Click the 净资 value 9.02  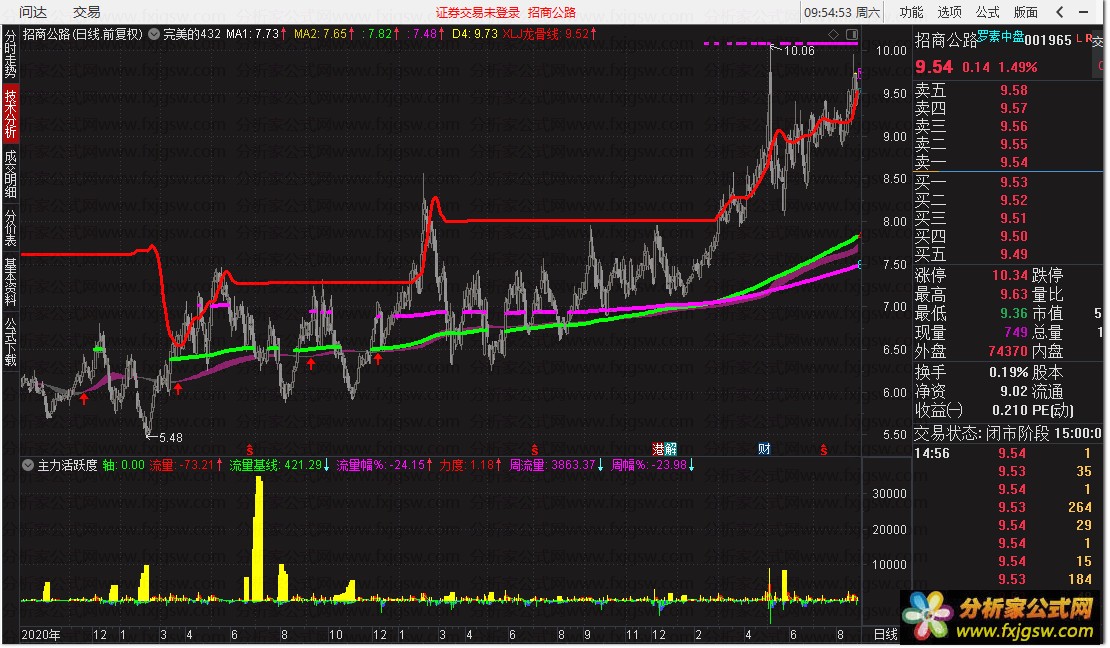[x=1014, y=391]
